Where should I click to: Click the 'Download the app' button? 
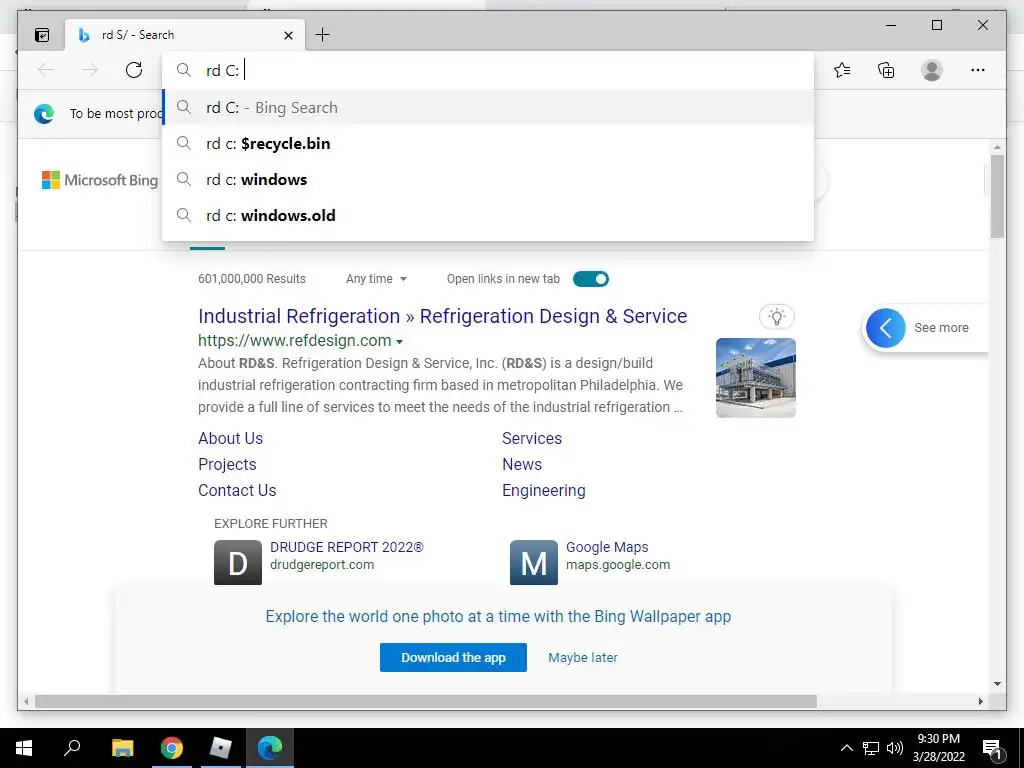point(453,658)
